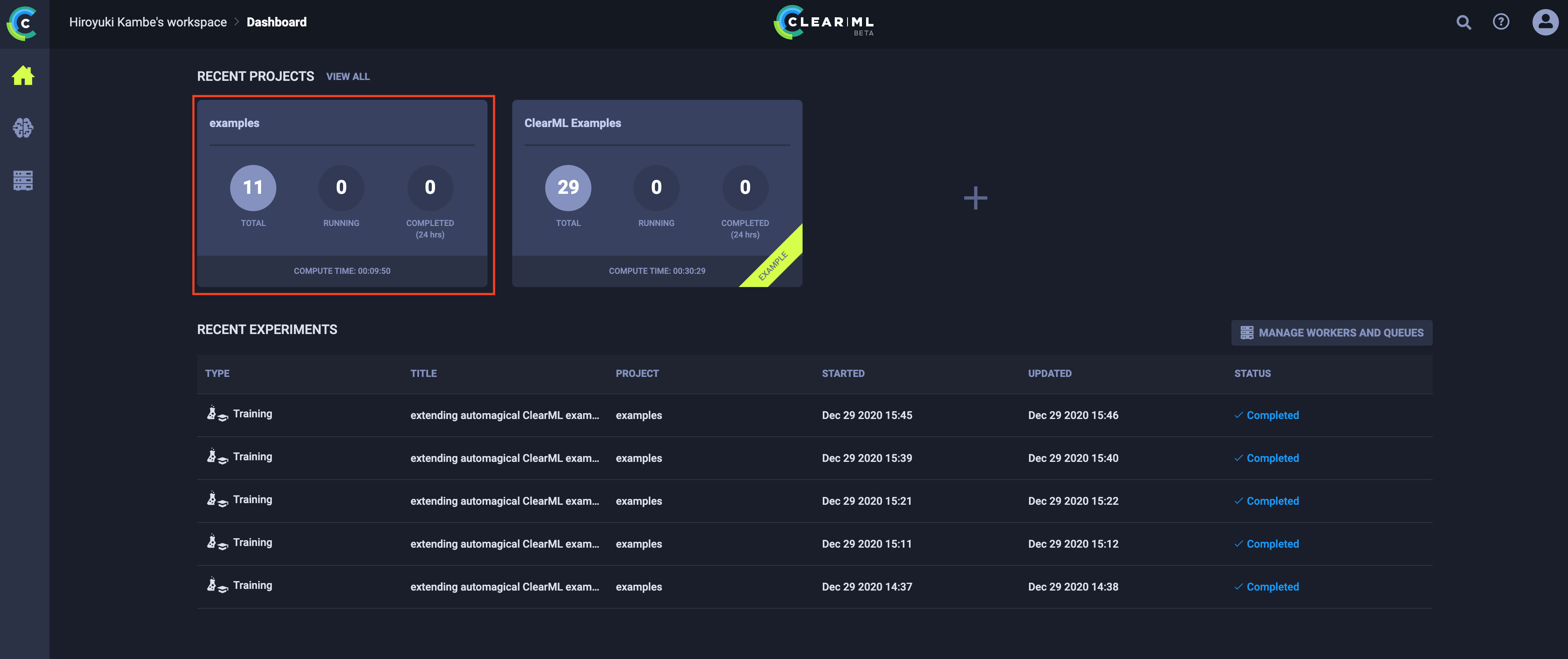
Task: Open the user profile avatar
Action: pyautogui.click(x=1545, y=23)
